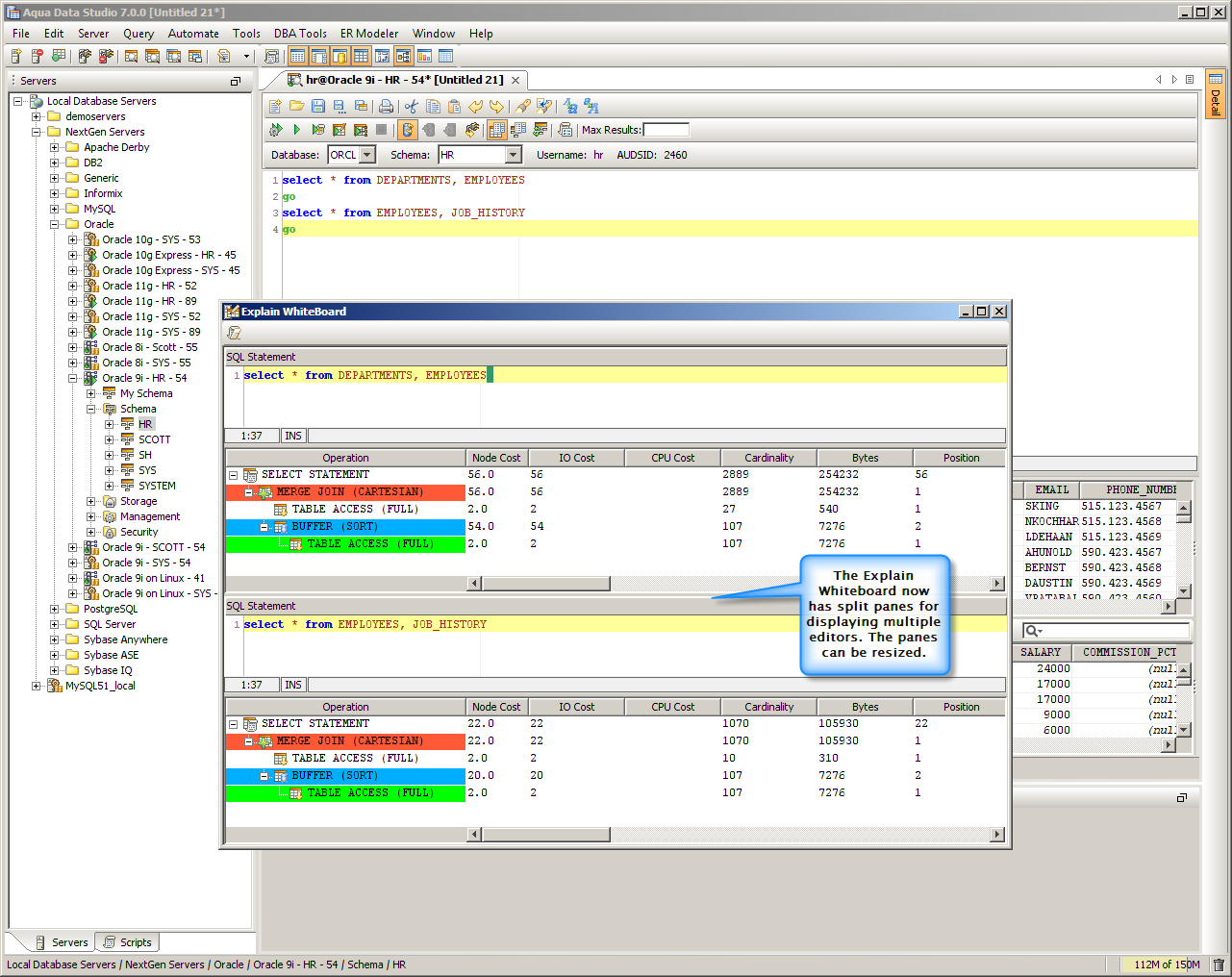Select the MySQL51_local server node
Screen dimensions: 1232x977
pos(100,686)
